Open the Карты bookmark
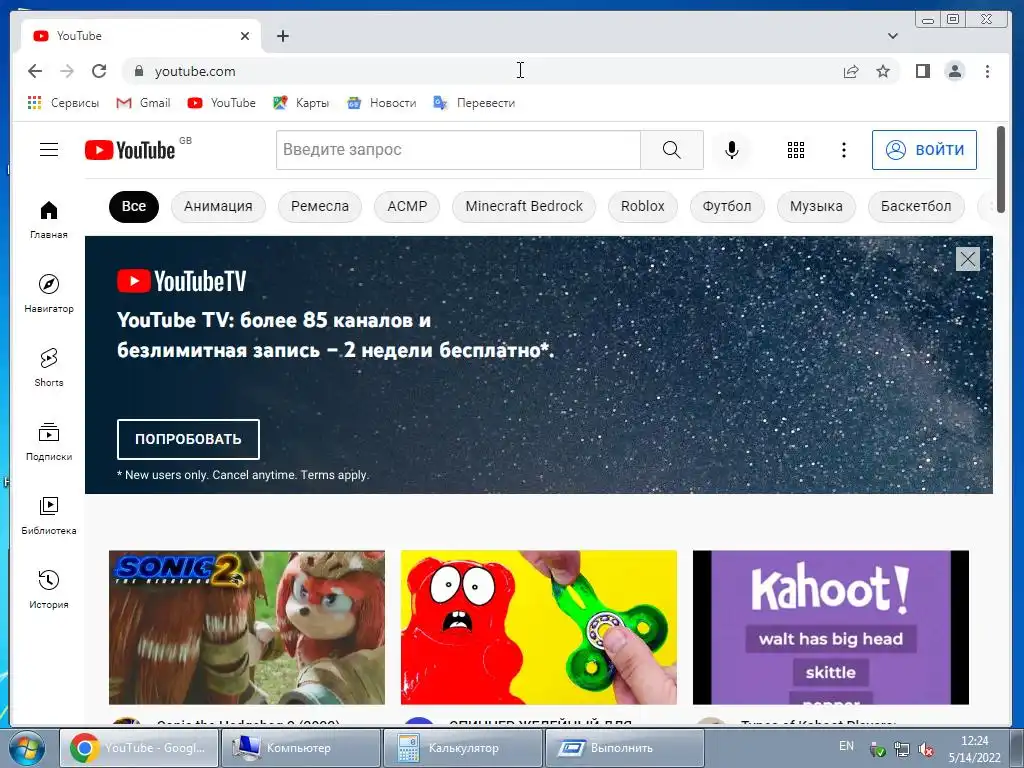This screenshot has width=1024, height=768. (x=301, y=103)
